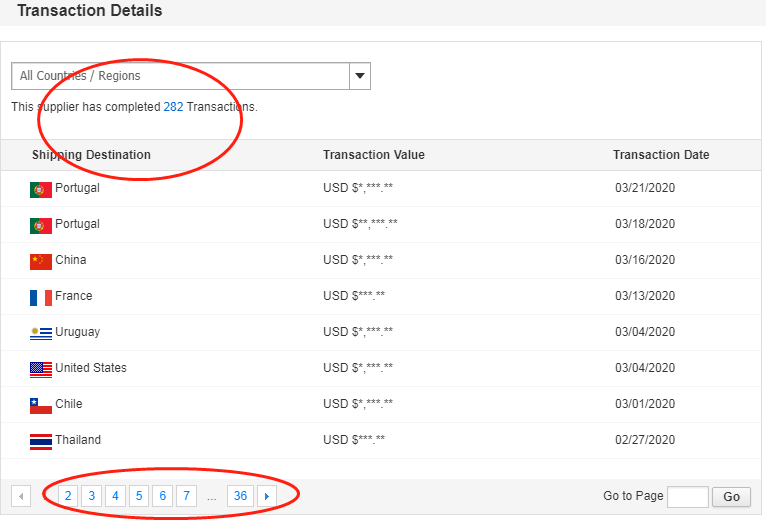
Task: Click the Portugal flag in first row
Action: [x=40, y=188]
